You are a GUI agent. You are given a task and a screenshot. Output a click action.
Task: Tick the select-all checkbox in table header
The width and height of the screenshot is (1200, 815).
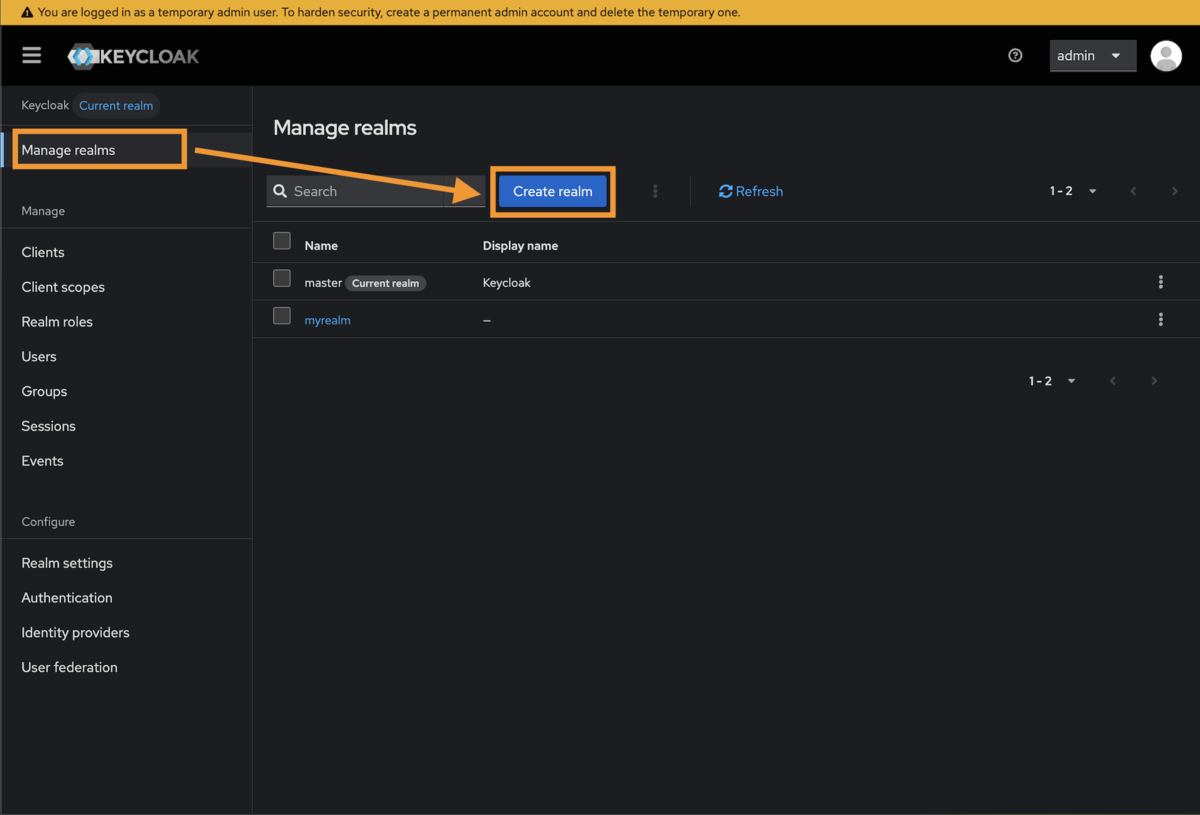(282, 241)
